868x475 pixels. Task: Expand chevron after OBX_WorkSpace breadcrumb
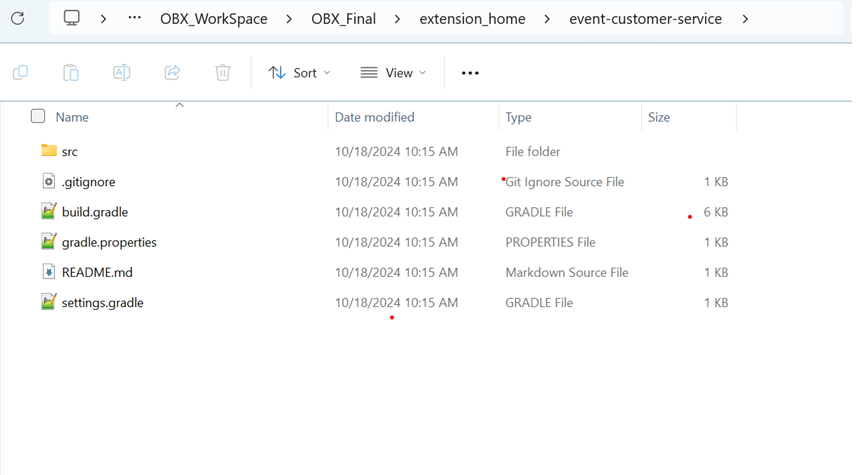(289, 19)
